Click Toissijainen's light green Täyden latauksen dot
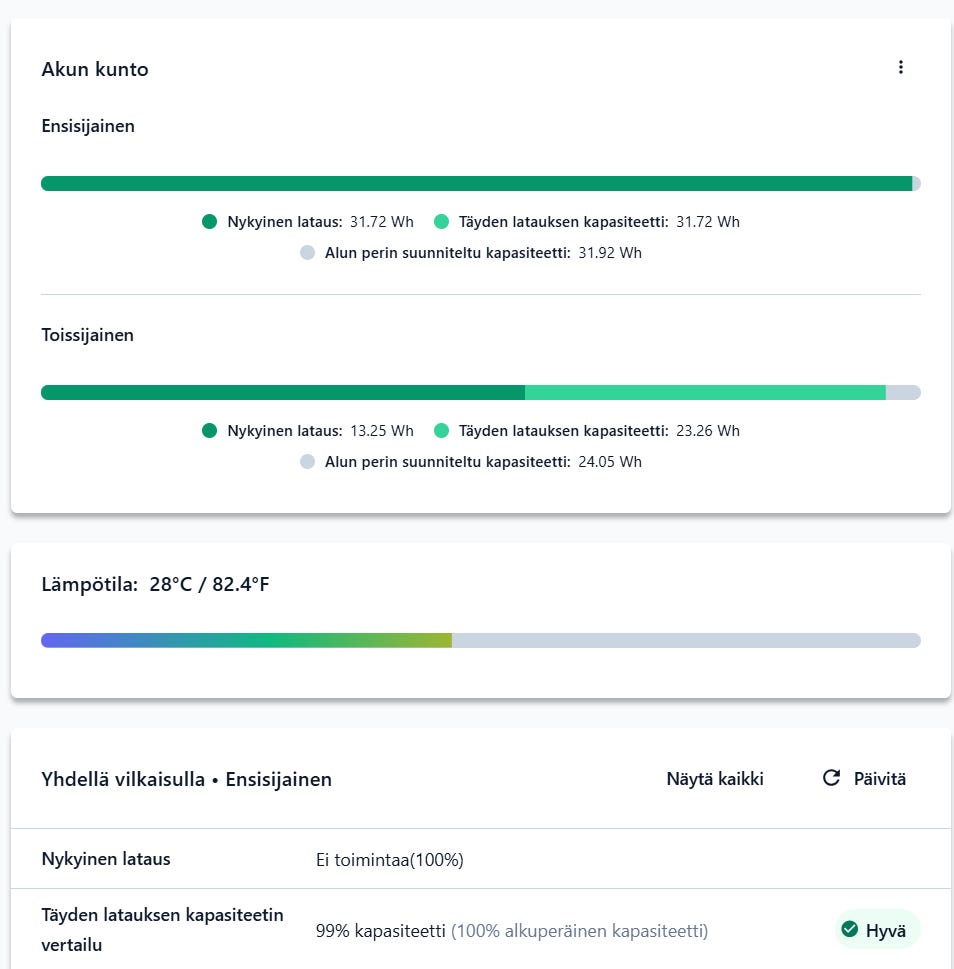The image size is (954, 969). pyautogui.click(x=441, y=431)
